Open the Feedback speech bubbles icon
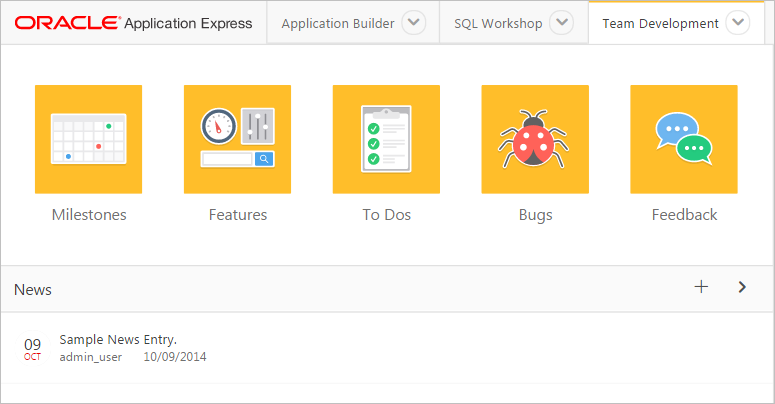Viewport: 775px width, 404px height. (x=683, y=139)
